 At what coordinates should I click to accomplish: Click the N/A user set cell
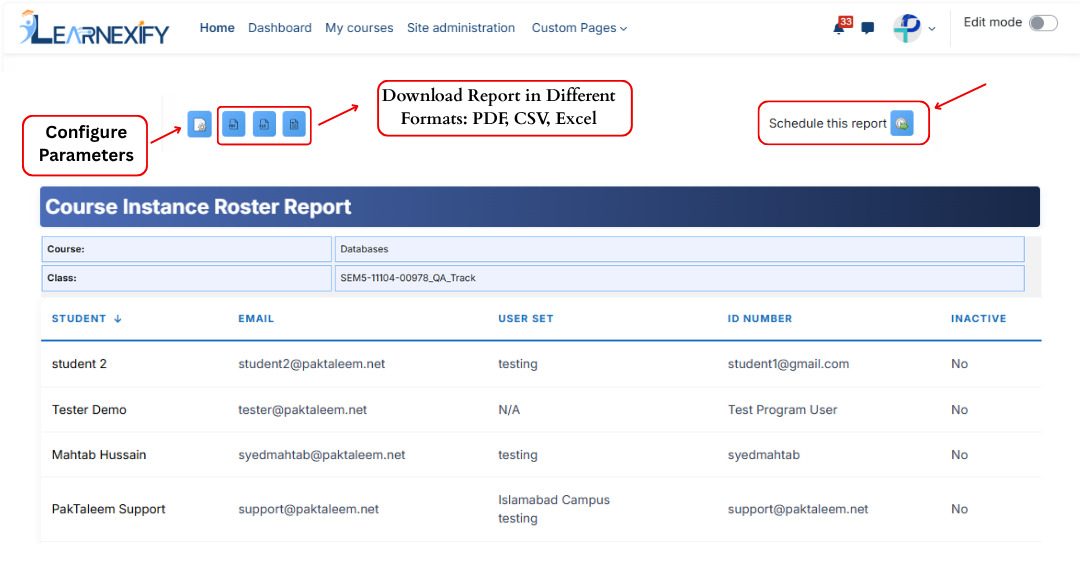pyautogui.click(x=509, y=410)
